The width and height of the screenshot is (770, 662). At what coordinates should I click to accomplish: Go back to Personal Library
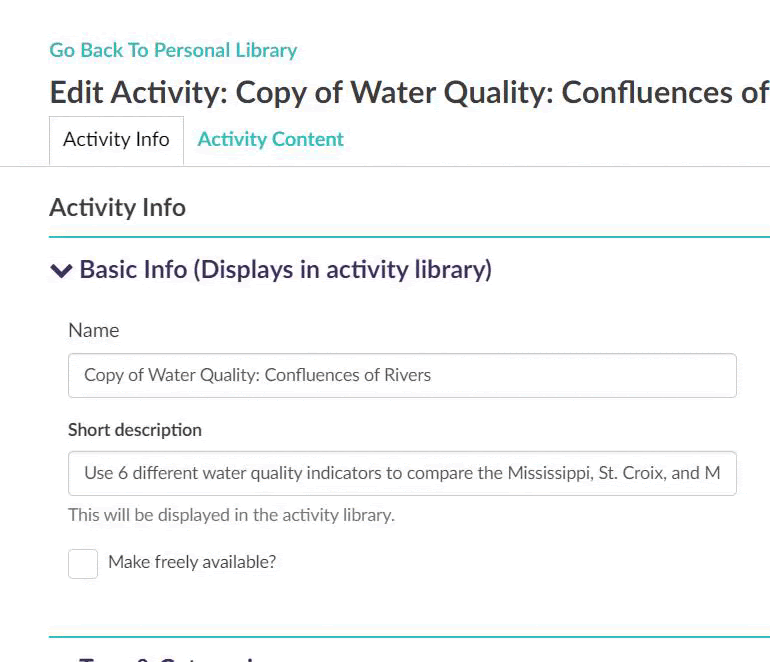(173, 50)
